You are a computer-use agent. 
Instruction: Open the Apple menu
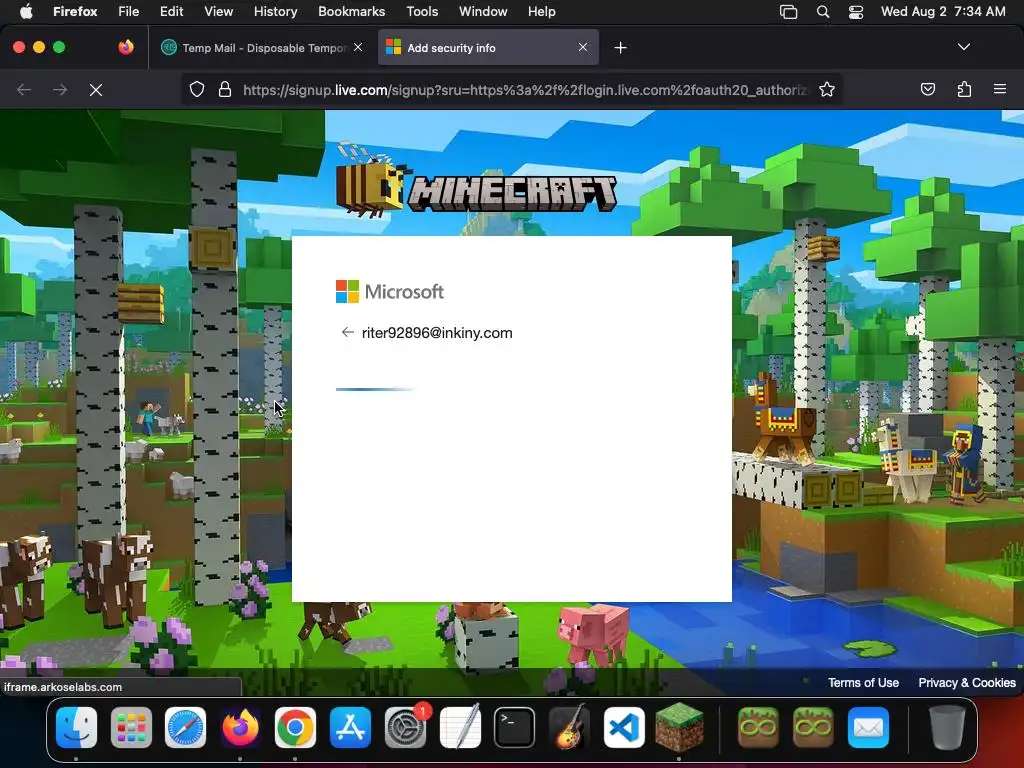25,11
